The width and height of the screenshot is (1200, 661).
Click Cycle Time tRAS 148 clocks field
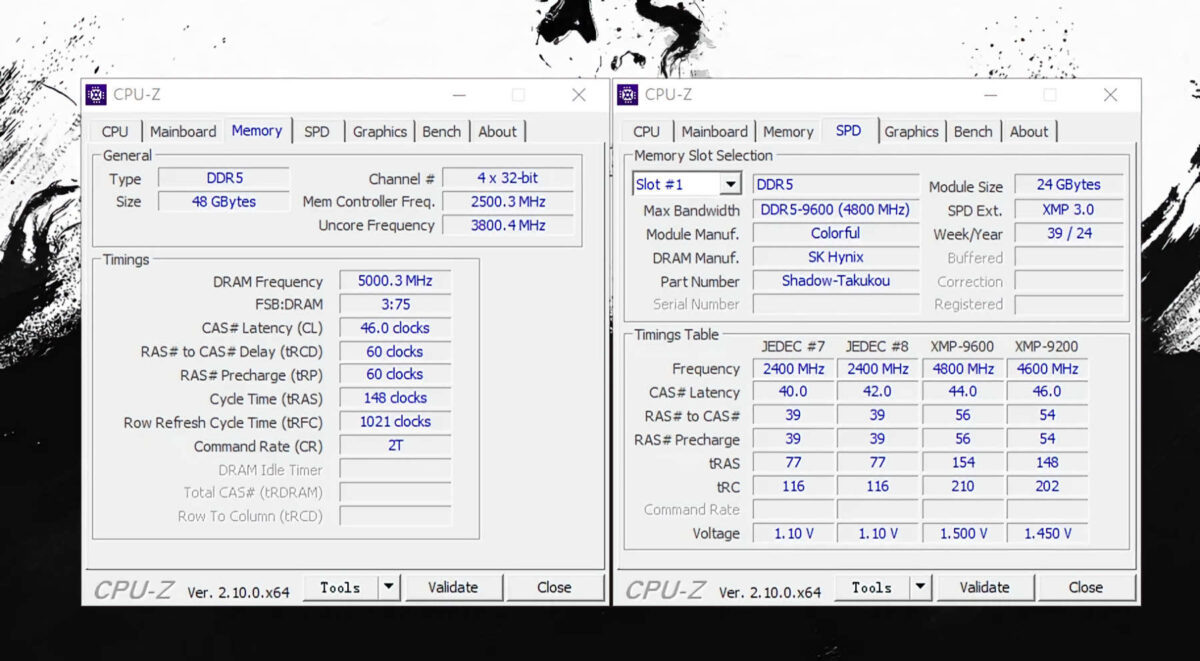[x=395, y=398]
